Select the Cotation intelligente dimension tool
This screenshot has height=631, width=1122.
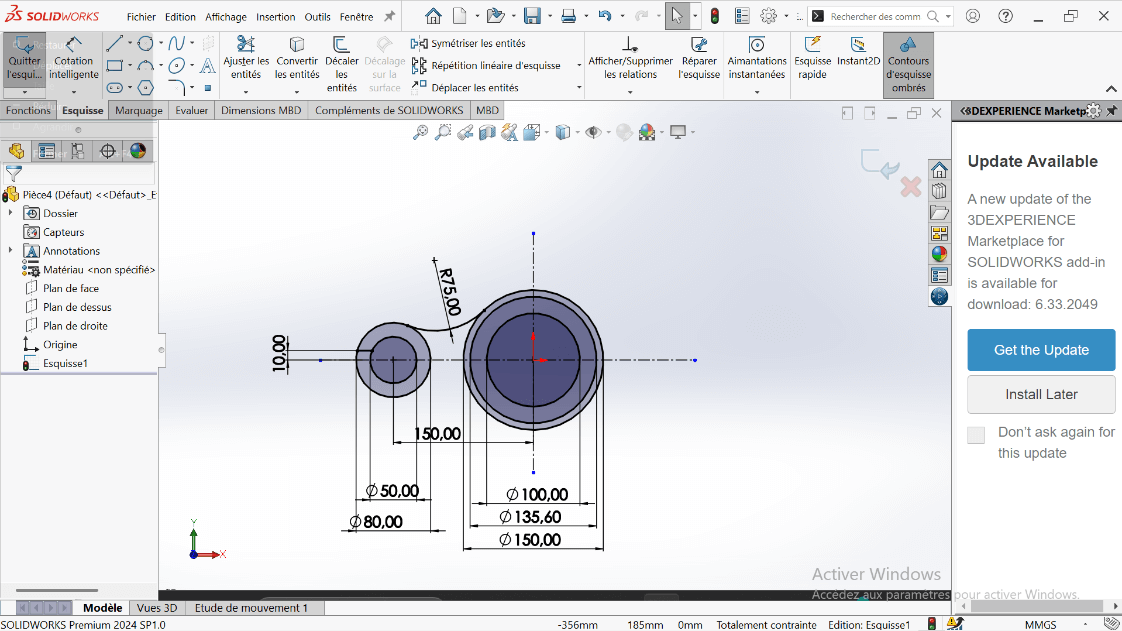point(74,58)
